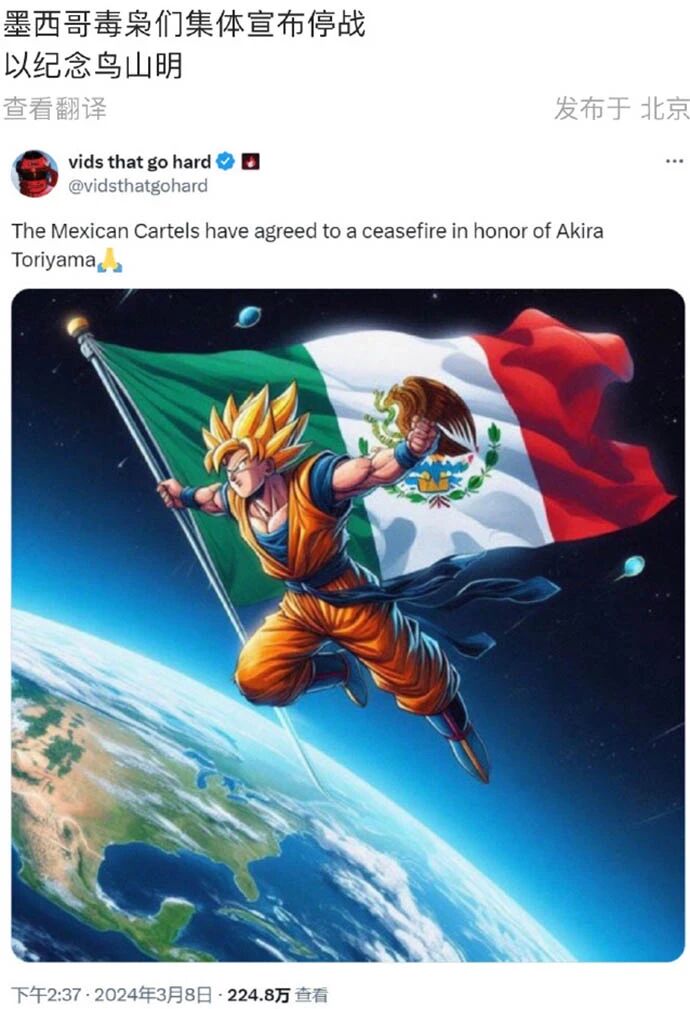Image resolution: width=690 pixels, height=1009 pixels.
Task: Open the vids that go hard profile avatar
Action: point(35,174)
